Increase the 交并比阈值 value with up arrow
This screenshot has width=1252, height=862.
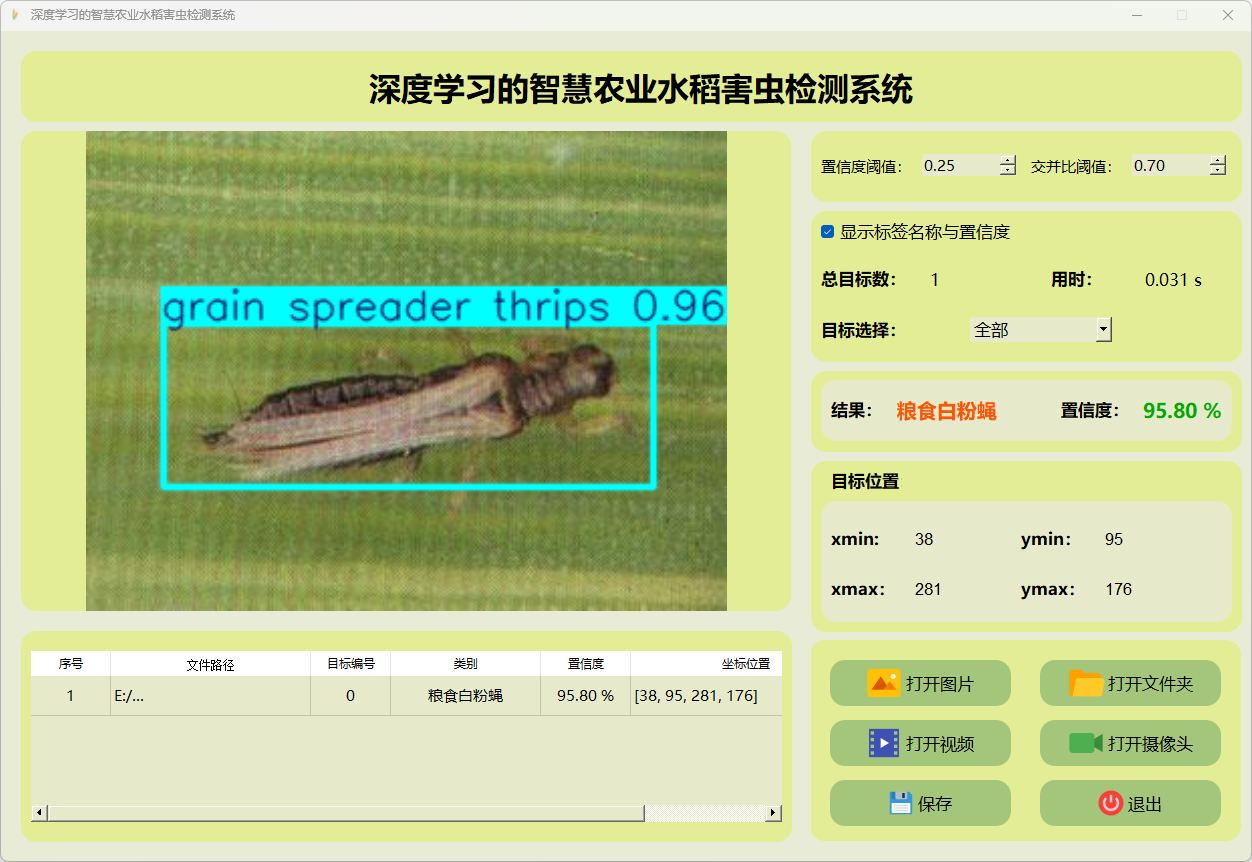pos(1217,160)
